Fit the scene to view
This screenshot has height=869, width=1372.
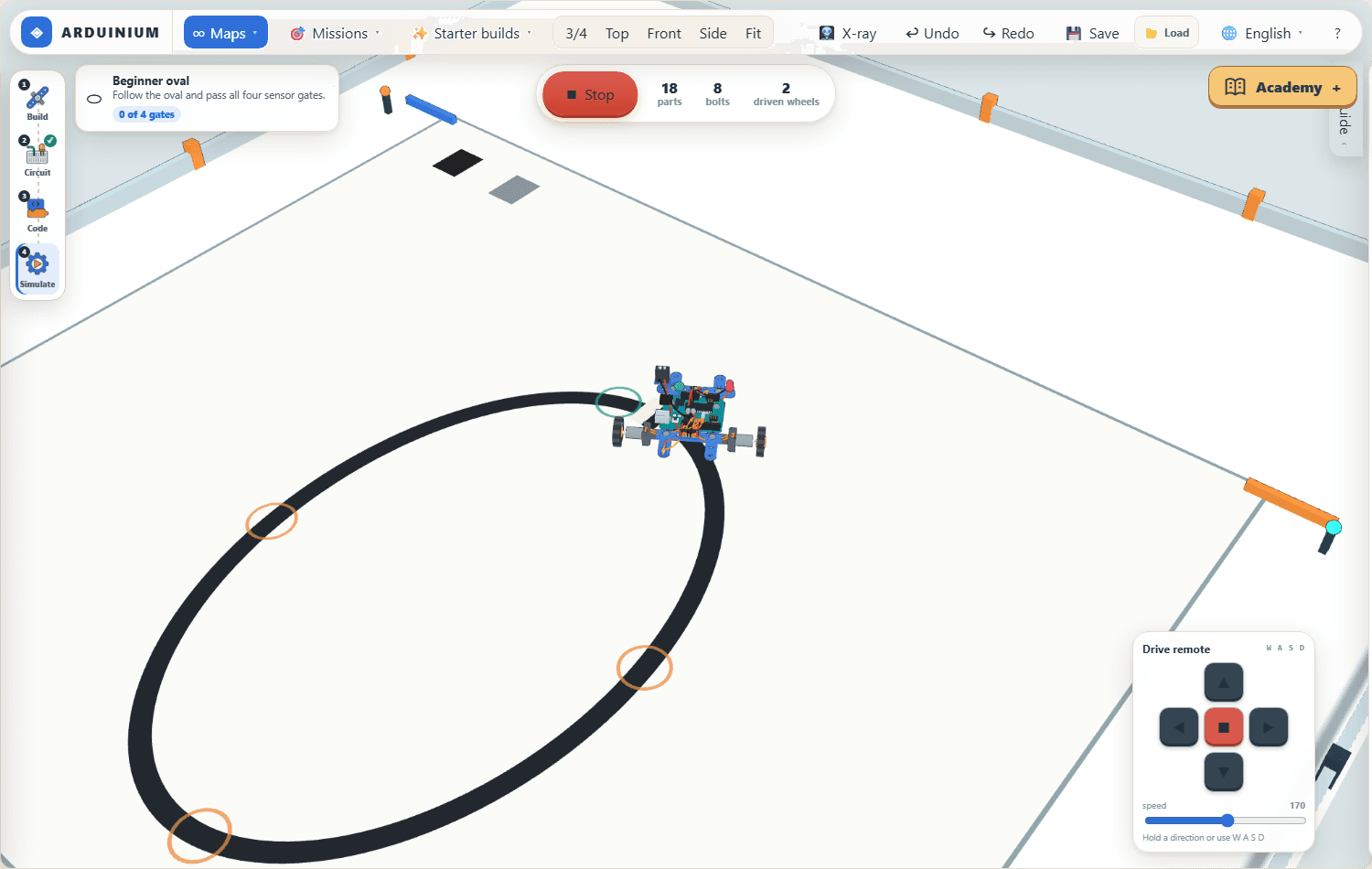pyautogui.click(x=753, y=33)
